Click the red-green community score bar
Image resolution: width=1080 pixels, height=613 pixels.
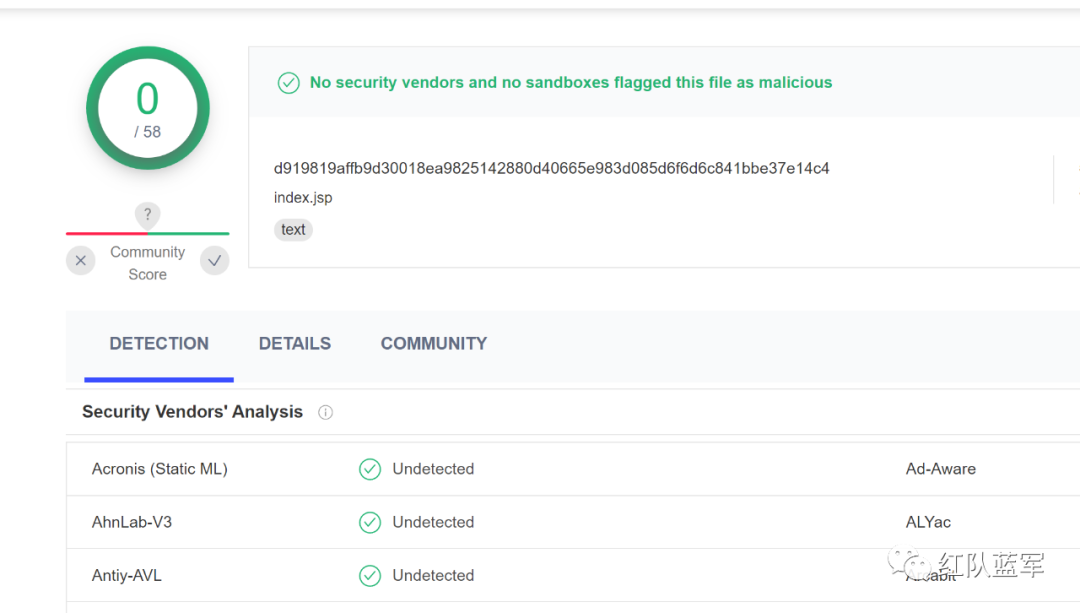(147, 233)
